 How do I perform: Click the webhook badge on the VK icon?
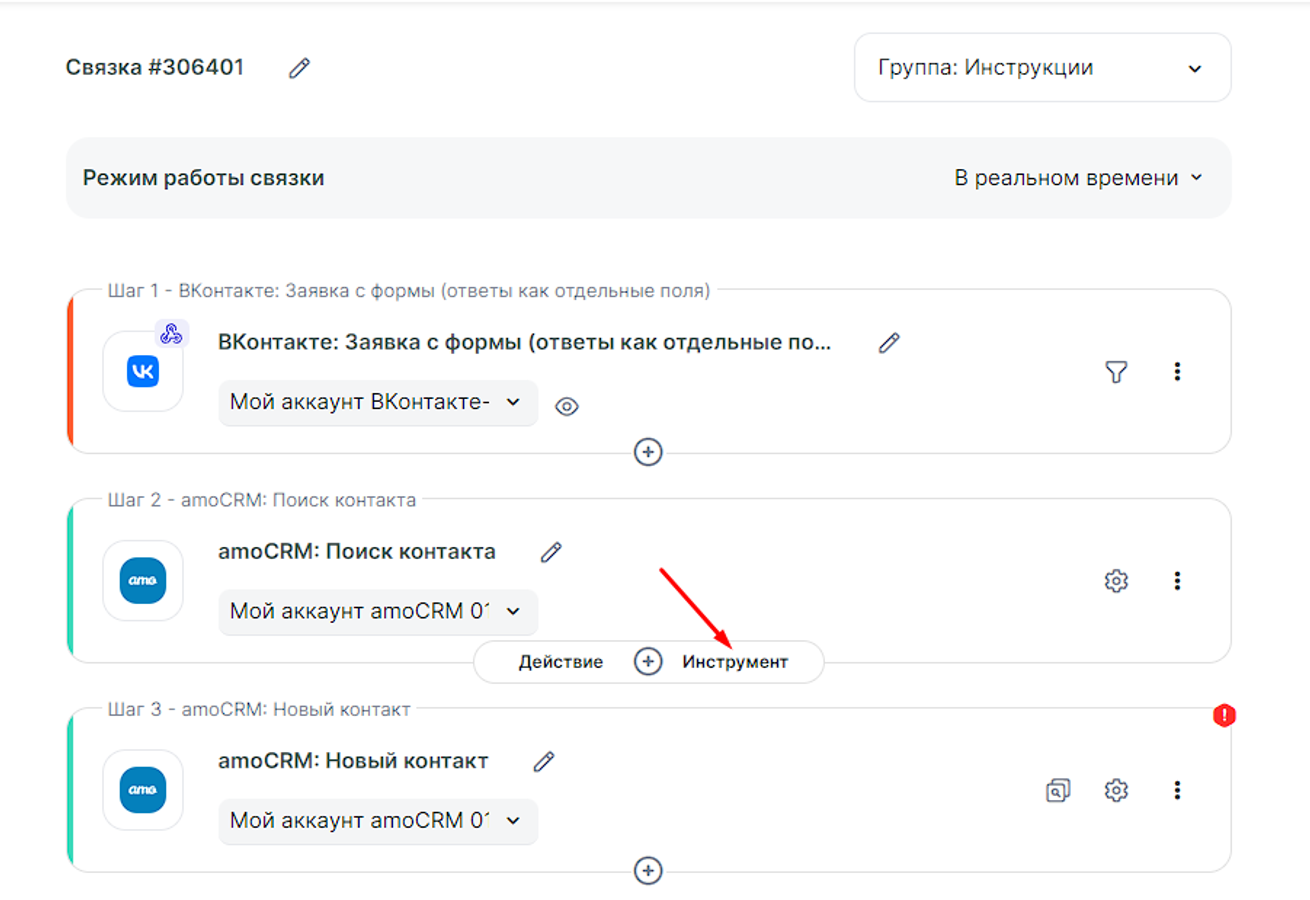[x=171, y=334]
